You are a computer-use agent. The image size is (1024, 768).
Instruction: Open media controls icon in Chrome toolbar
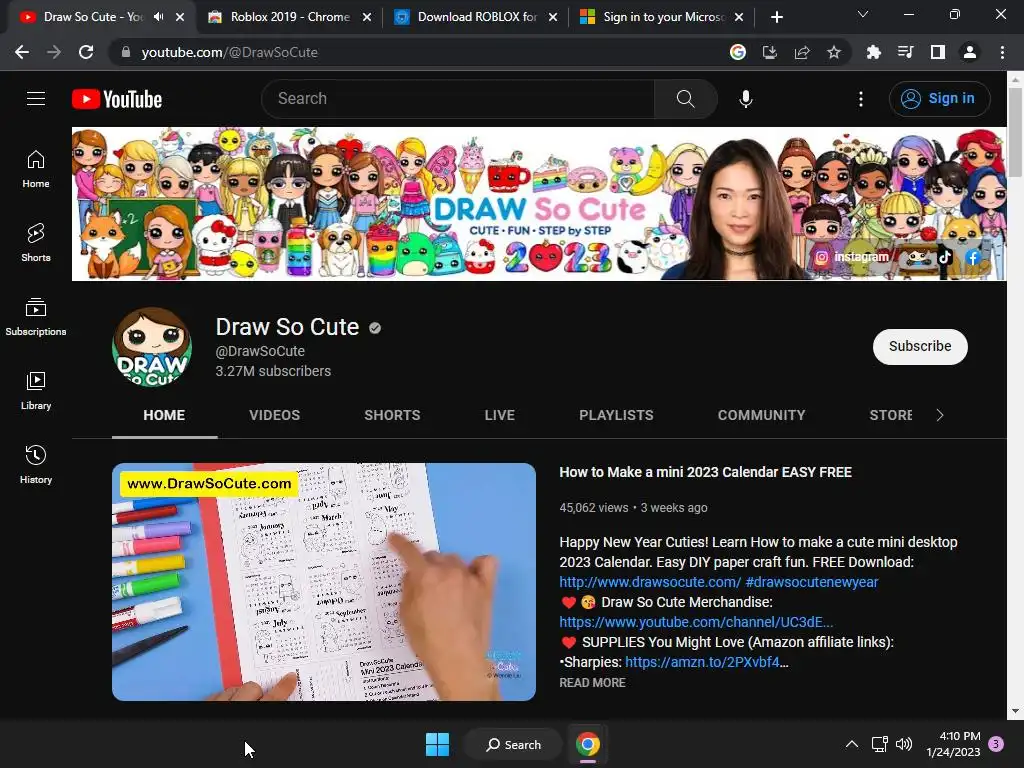[906, 52]
